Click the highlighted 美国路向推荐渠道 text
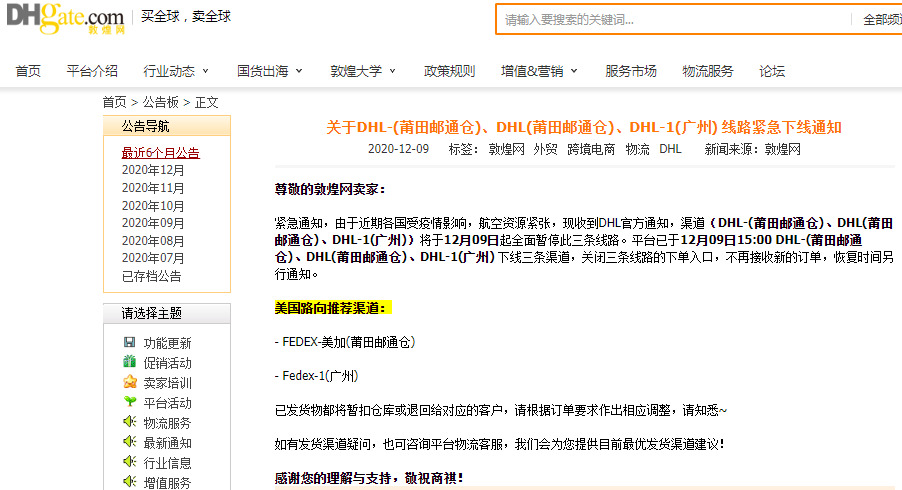Screen dimensions: 902x490 coord(331,308)
